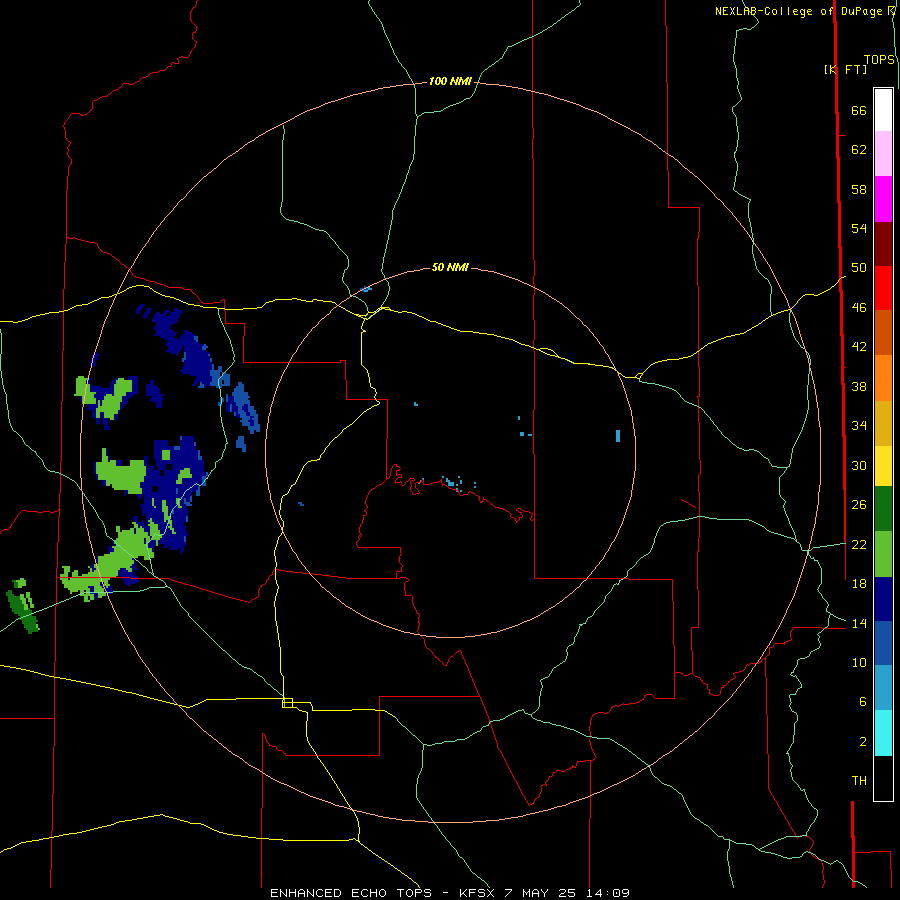Click the TH threshold label
Image resolution: width=900 pixels, height=900 pixels.
click(x=859, y=781)
